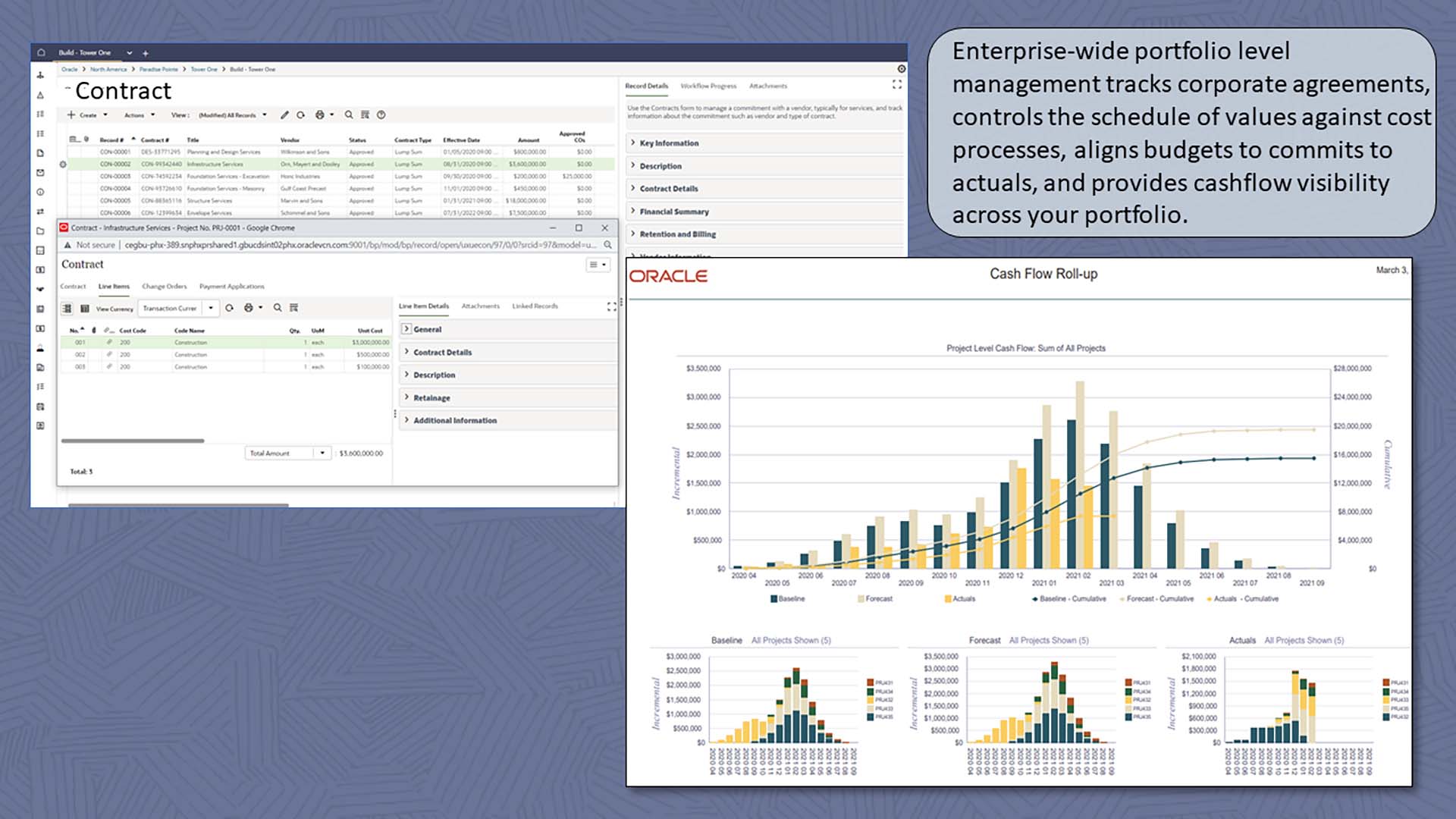This screenshot has height=819, width=1456.
Task: Follow the North America breadcrumb link
Action: (108, 69)
